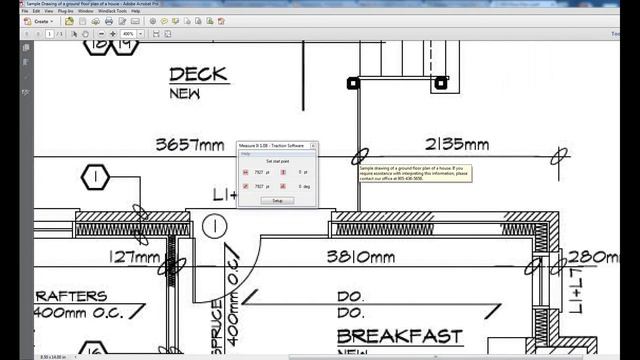The image size is (640, 360).
Task: Zoom out with the minus button
Action: click(x=102, y=34)
